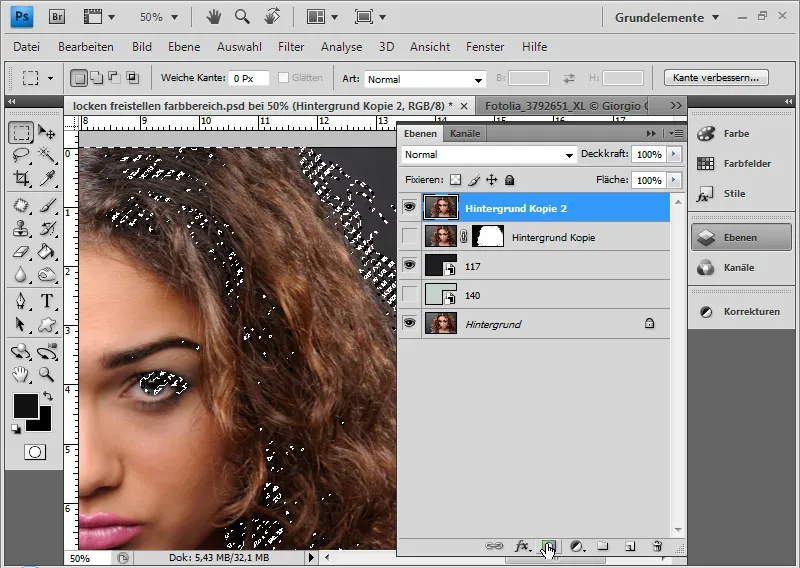The height and width of the screenshot is (568, 800).
Task: Select the Blur tool
Action: click(21, 275)
